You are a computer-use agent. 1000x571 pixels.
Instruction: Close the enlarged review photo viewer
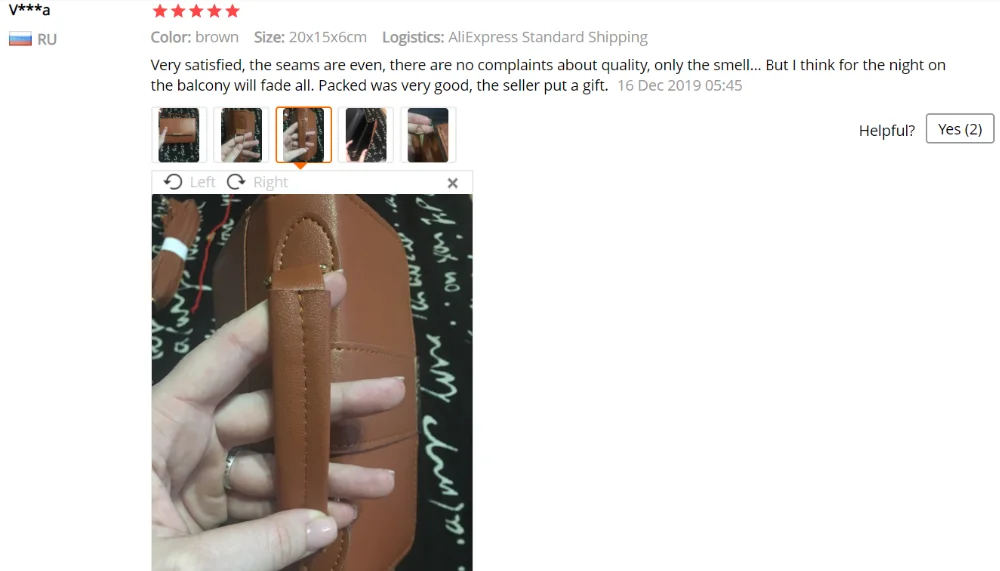[x=453, y=183]
